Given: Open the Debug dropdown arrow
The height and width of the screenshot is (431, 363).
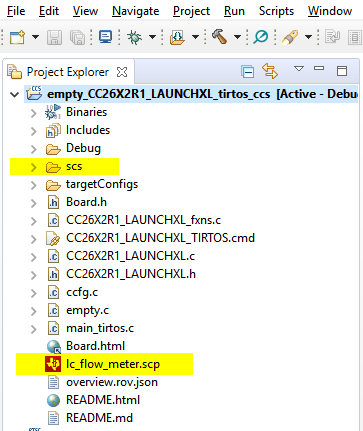Looking at the screenshot, I should [x=152, y=37].
